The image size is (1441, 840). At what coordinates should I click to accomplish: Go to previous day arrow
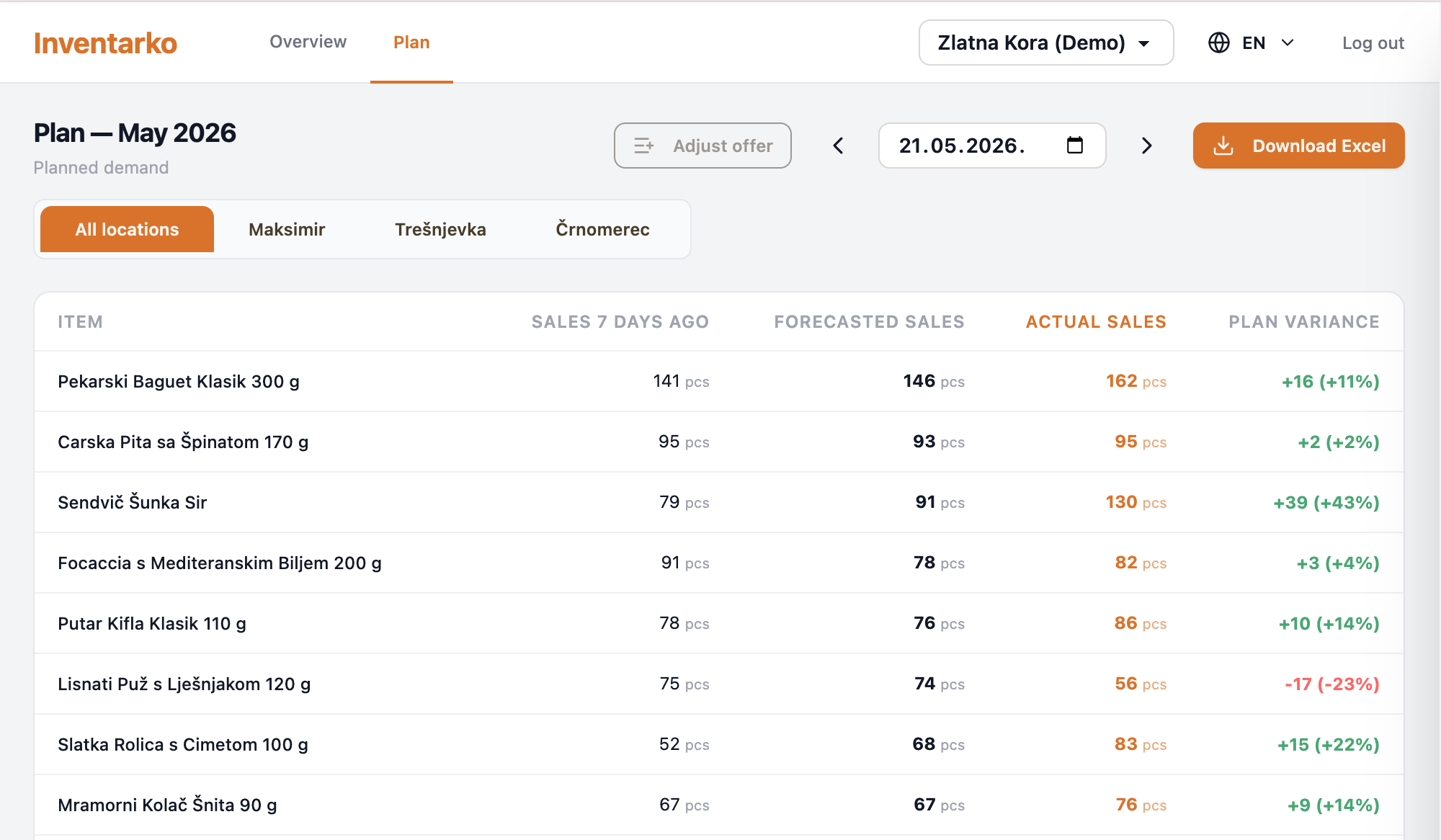[x=838, y=146]
